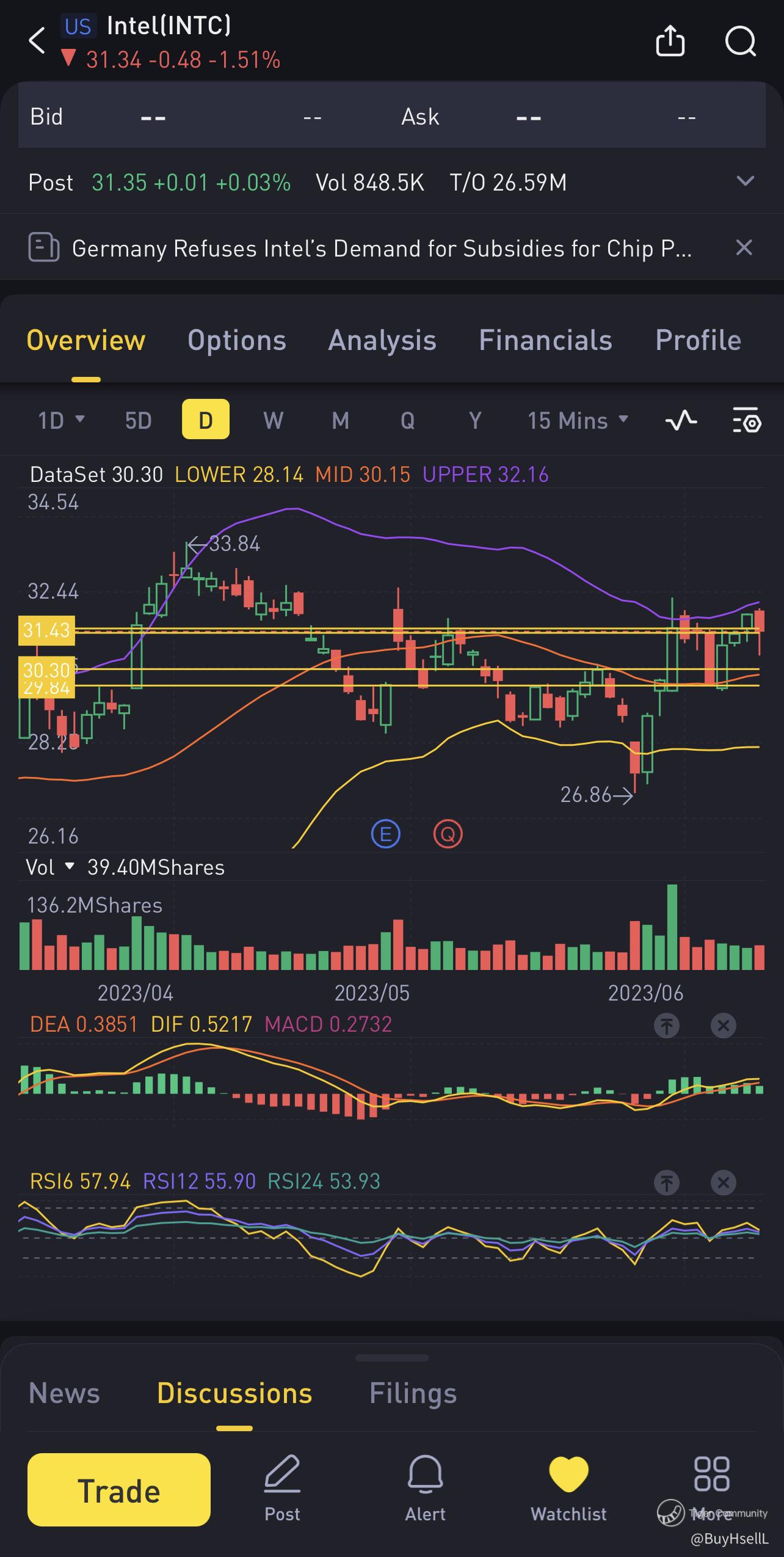
Task: Tap the Bid label in quote bar
Action: click(46, 117)
